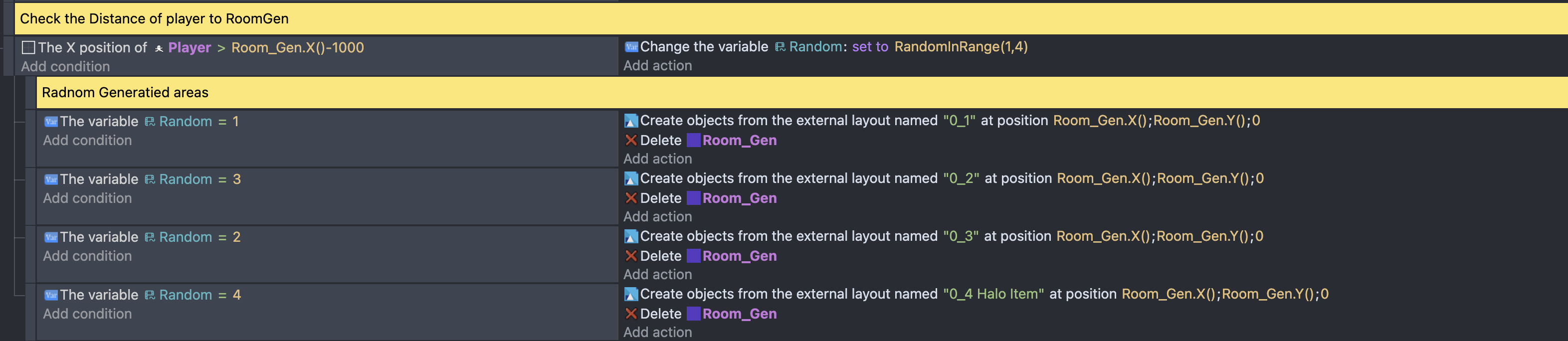The width and height of the screenshot is (1568, 341).
Task: Click Add action under the "0_3" event
Action: click(657, 275)
